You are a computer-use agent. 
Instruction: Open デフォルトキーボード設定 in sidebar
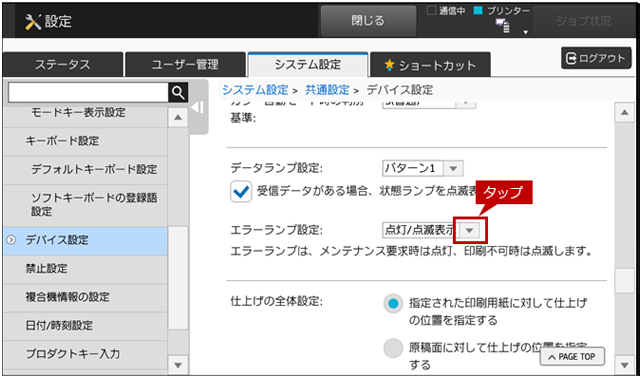pos(85,170)
